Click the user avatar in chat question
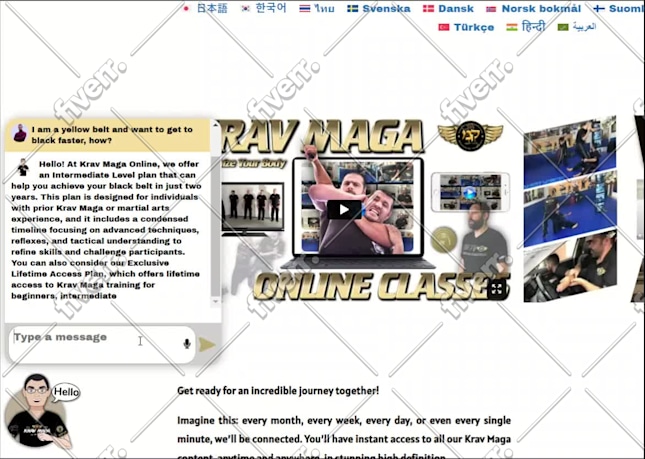 point(20,134)
